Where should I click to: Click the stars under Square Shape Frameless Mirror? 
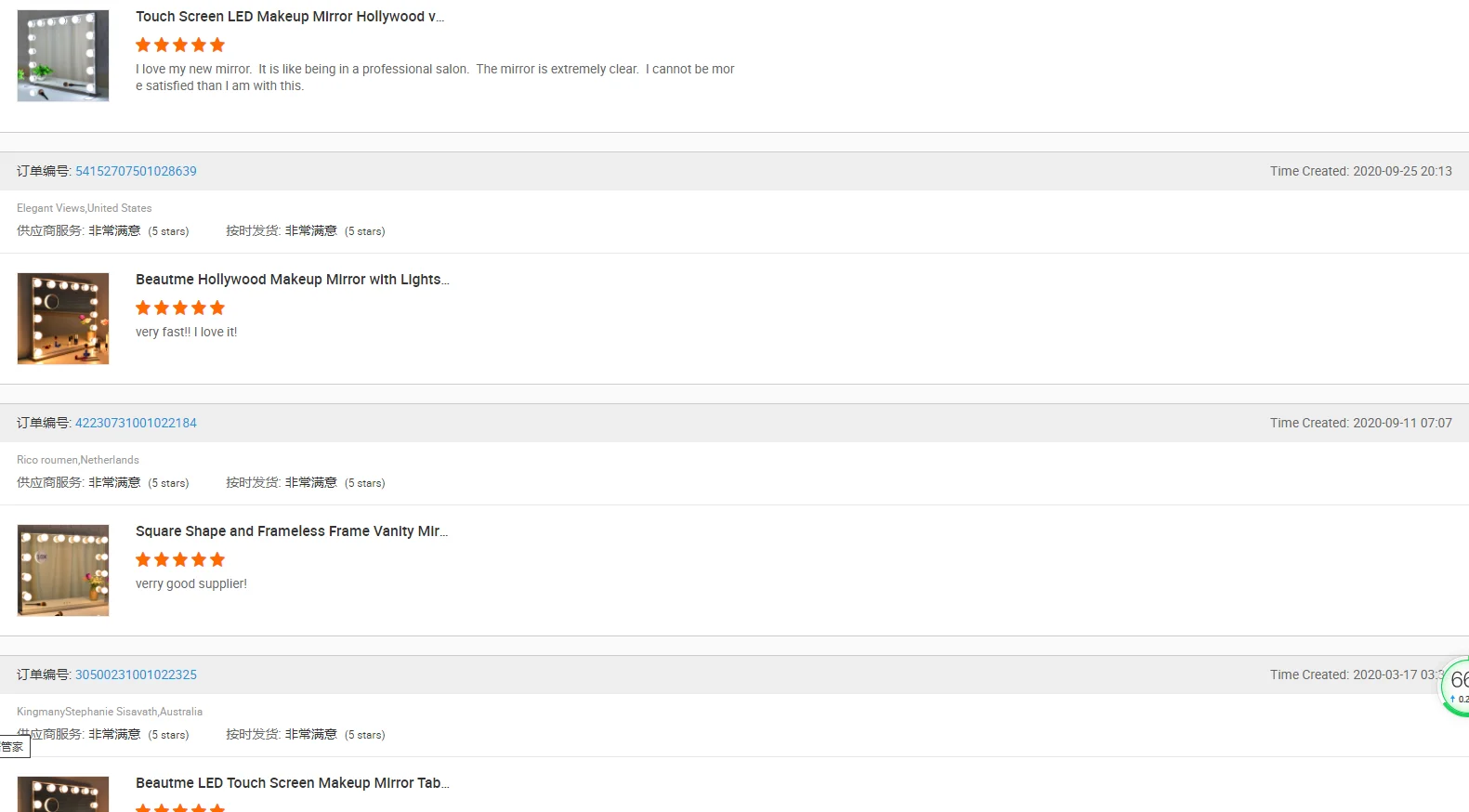(x=180, y=559)
